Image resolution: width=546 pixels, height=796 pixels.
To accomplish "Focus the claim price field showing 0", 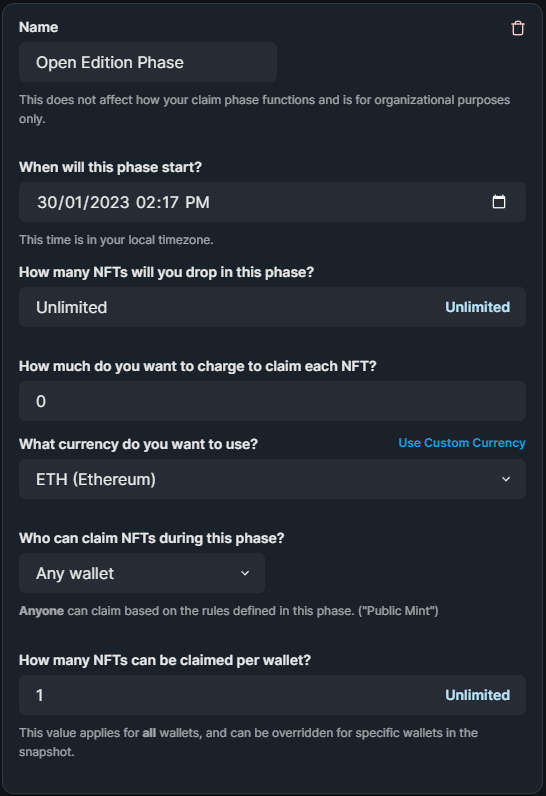I will tap(272, 401).
